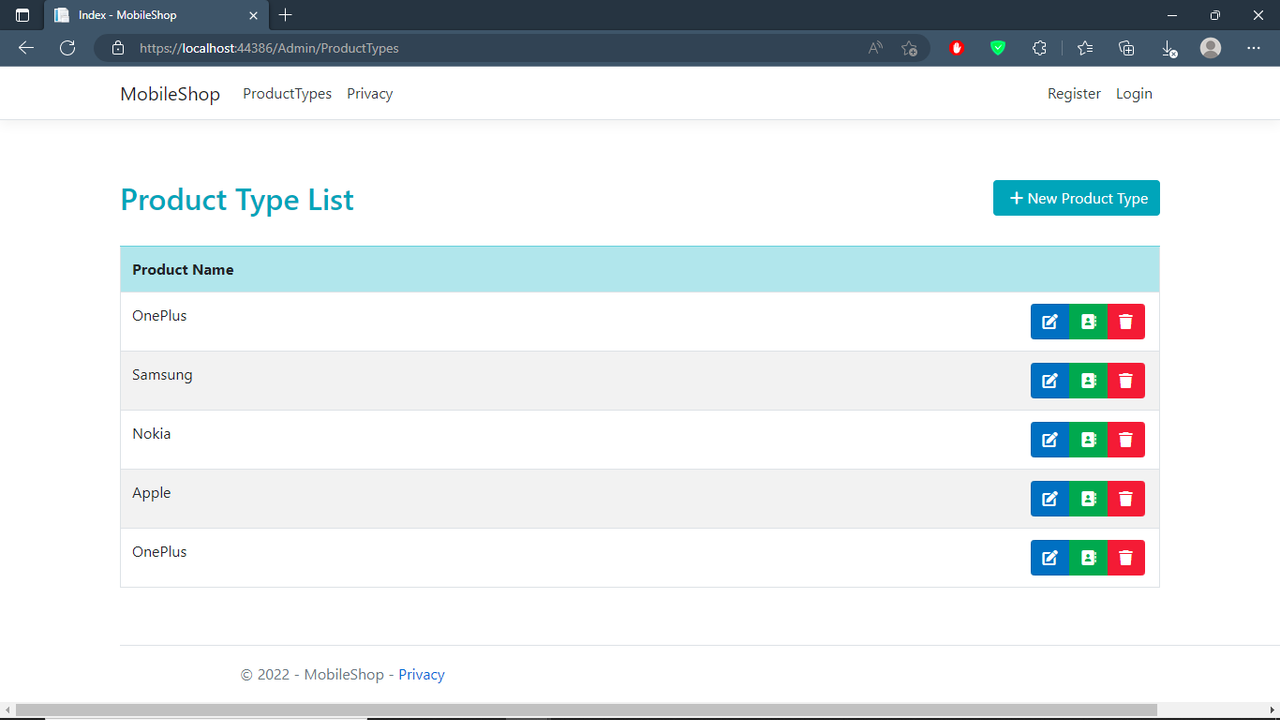This screenshot has height=720, width=1280.
Task: Edit the OnePlus row above Samsung
Action: [1050, 322]
